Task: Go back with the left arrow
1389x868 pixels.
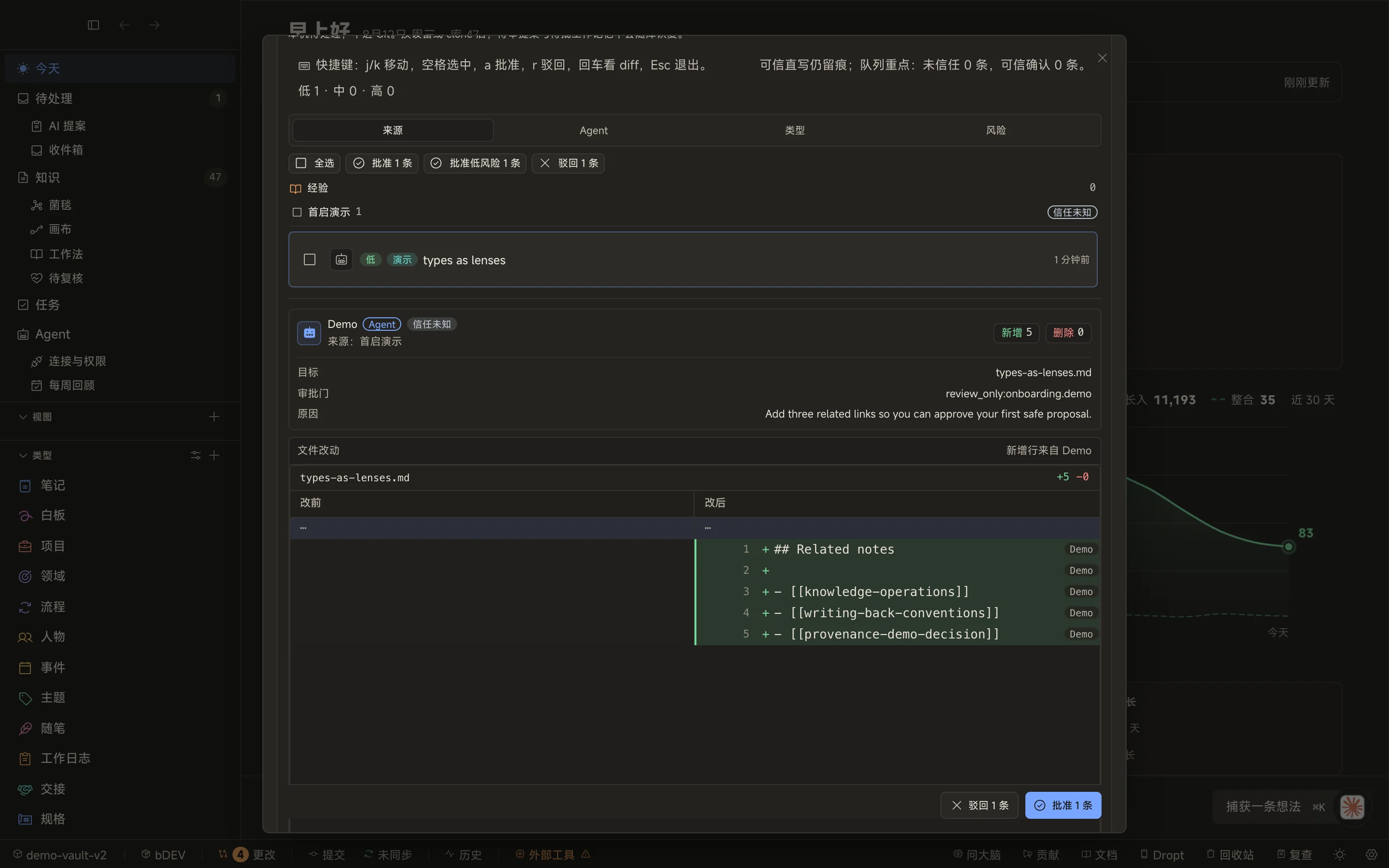Action: click(x=124, y=25)
